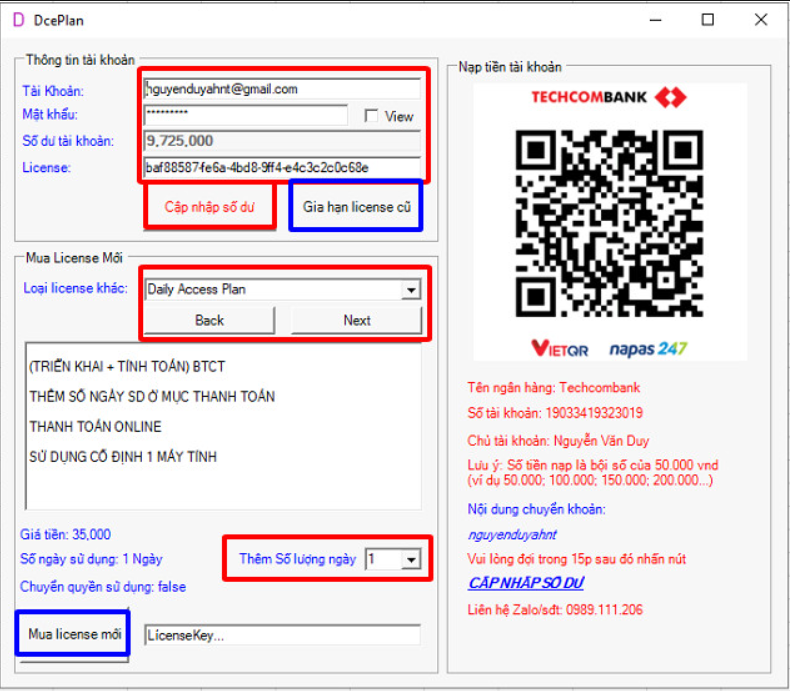
Task: Click the 'Giá tiền: 35,000' label
Action: (x=65, y=534)
